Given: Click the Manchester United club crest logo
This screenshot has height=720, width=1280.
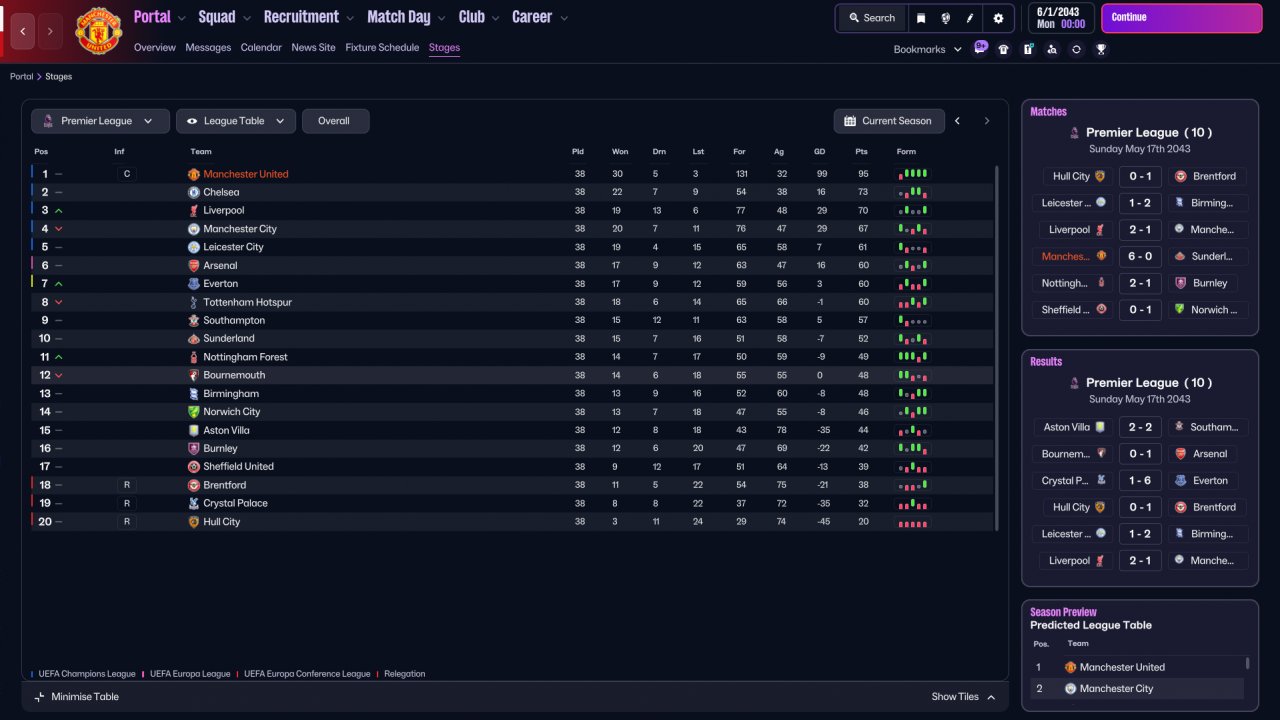Looking at the screenshot, I should tap(98, 31).
